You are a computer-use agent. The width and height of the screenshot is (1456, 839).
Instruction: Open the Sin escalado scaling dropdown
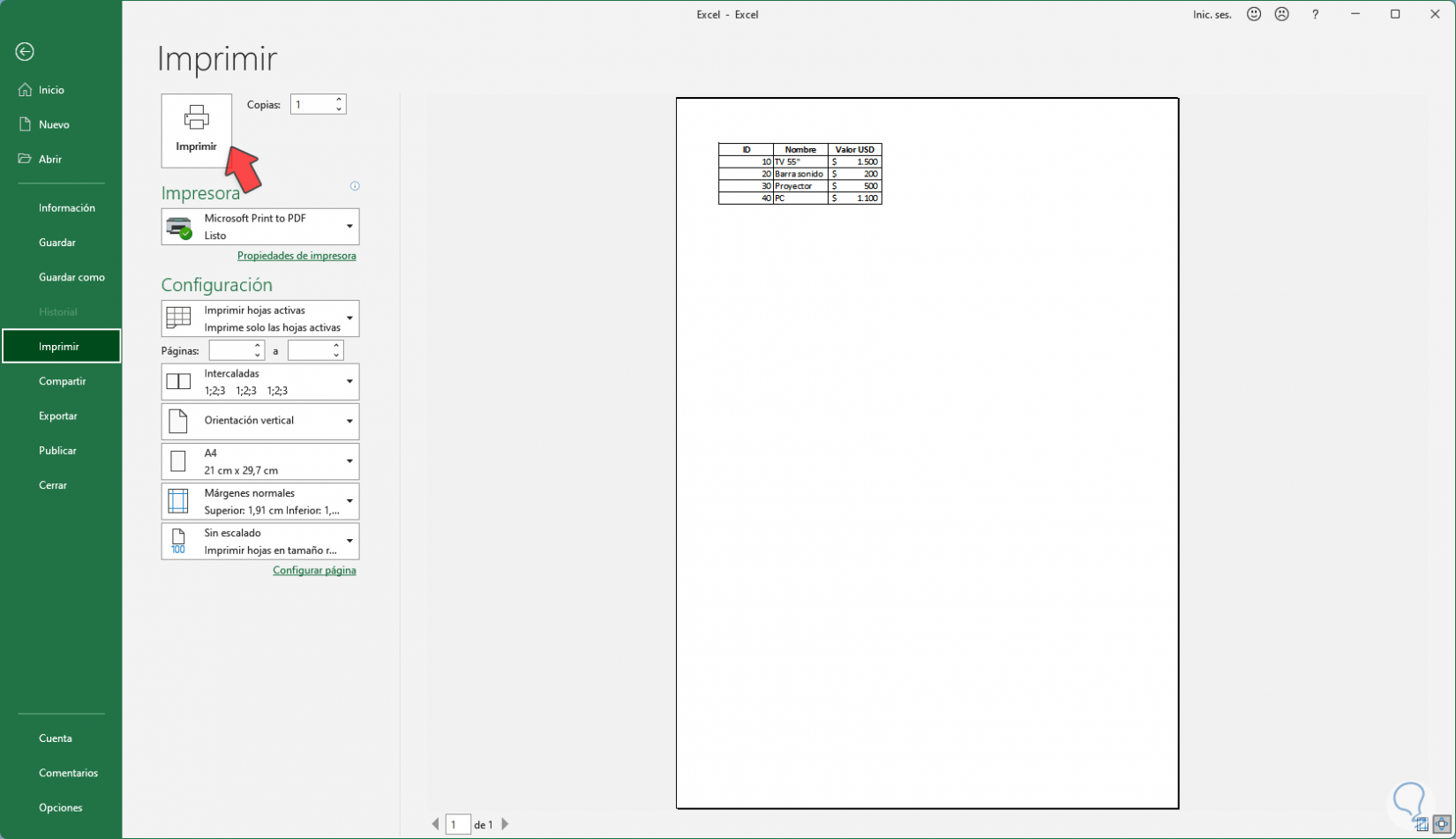click(x=260, y=542)
